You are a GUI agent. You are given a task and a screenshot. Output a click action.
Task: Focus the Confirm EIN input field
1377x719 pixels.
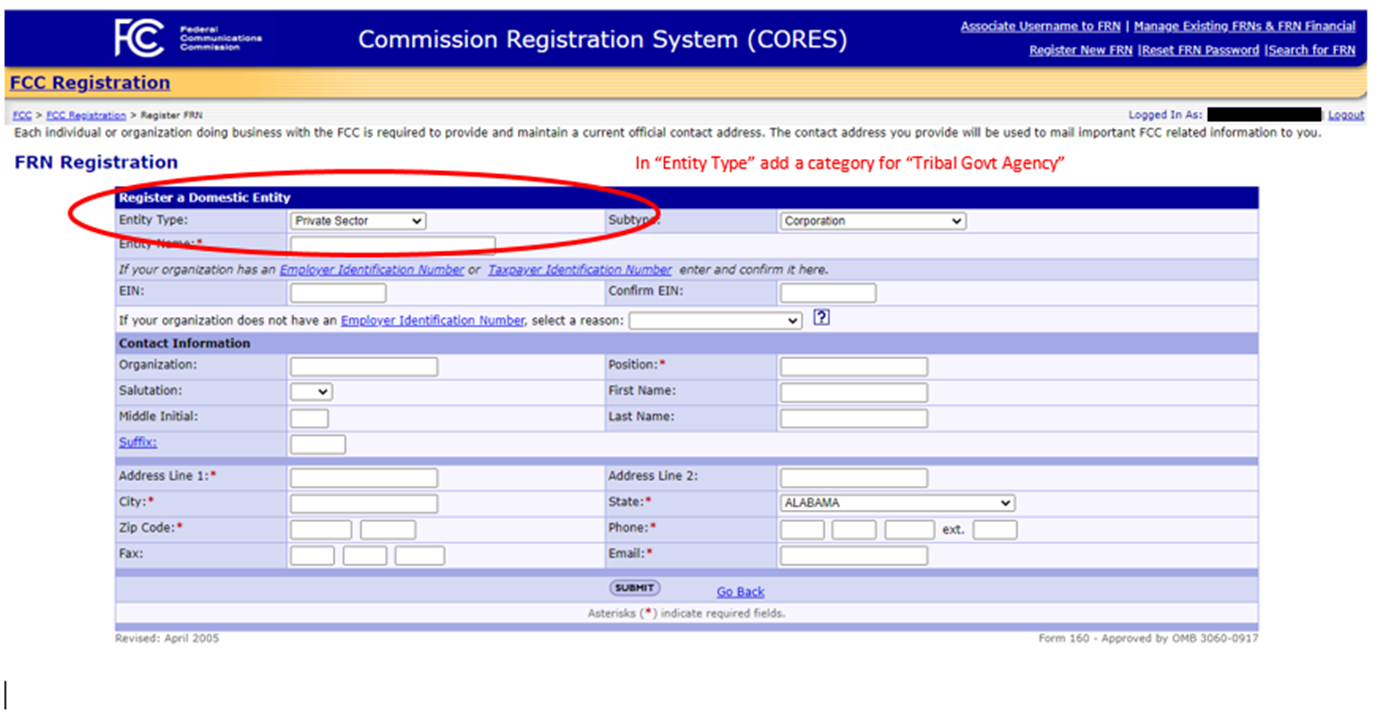[827, 293]
